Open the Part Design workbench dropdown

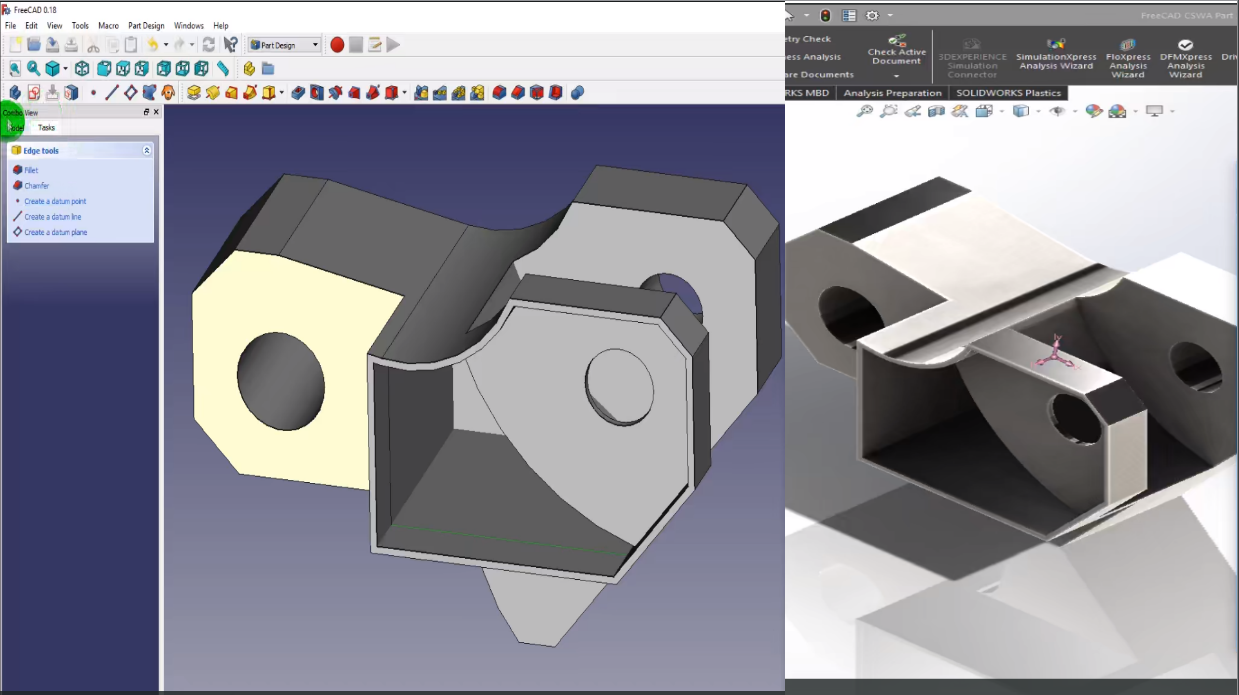pyautogui.click(x=284, y=45)
